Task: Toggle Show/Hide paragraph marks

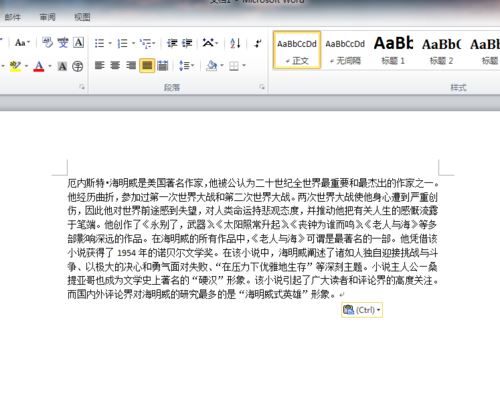Action: coord(258,43)
